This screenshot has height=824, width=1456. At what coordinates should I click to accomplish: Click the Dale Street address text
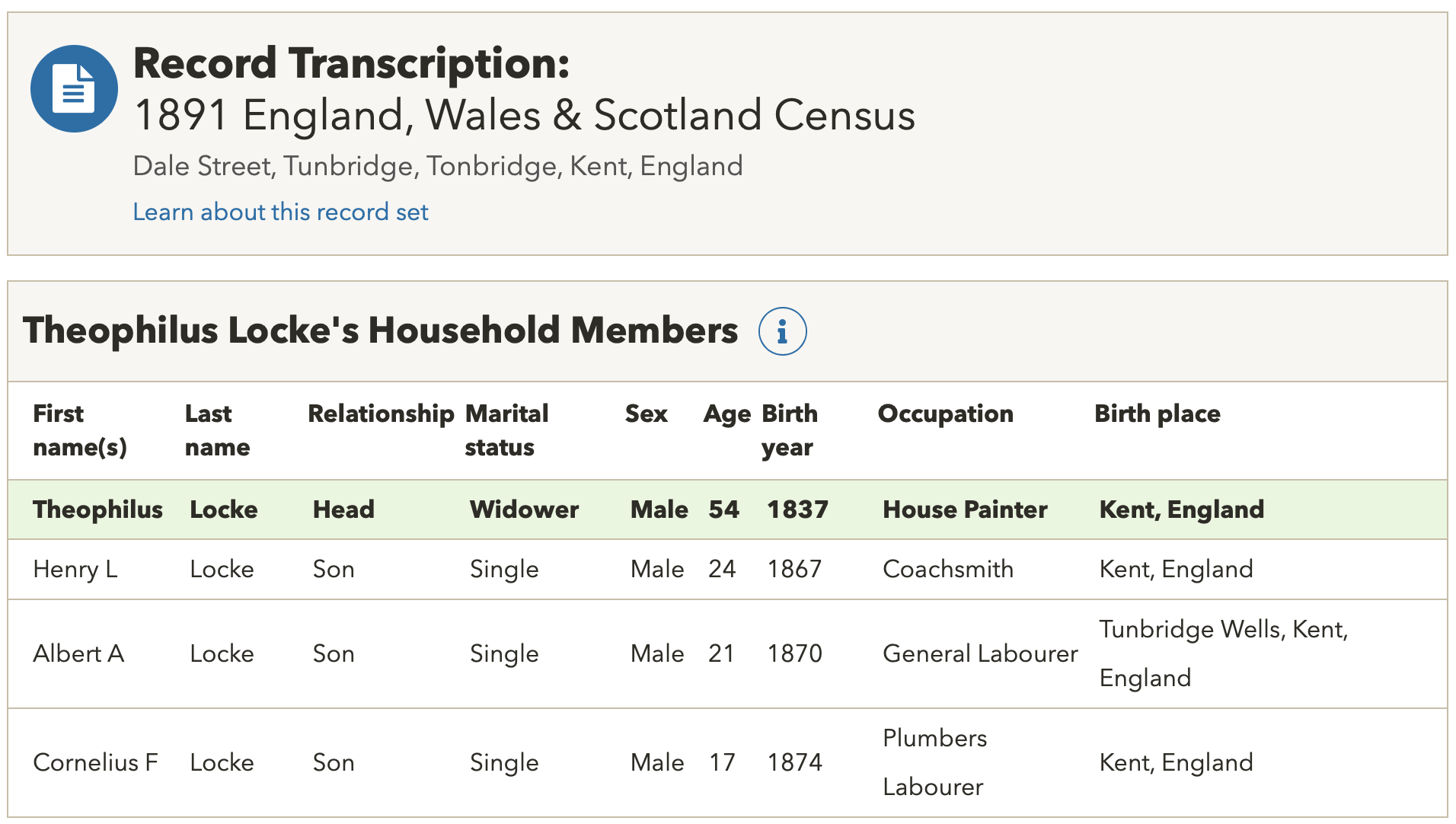click(x=437, y=166)
